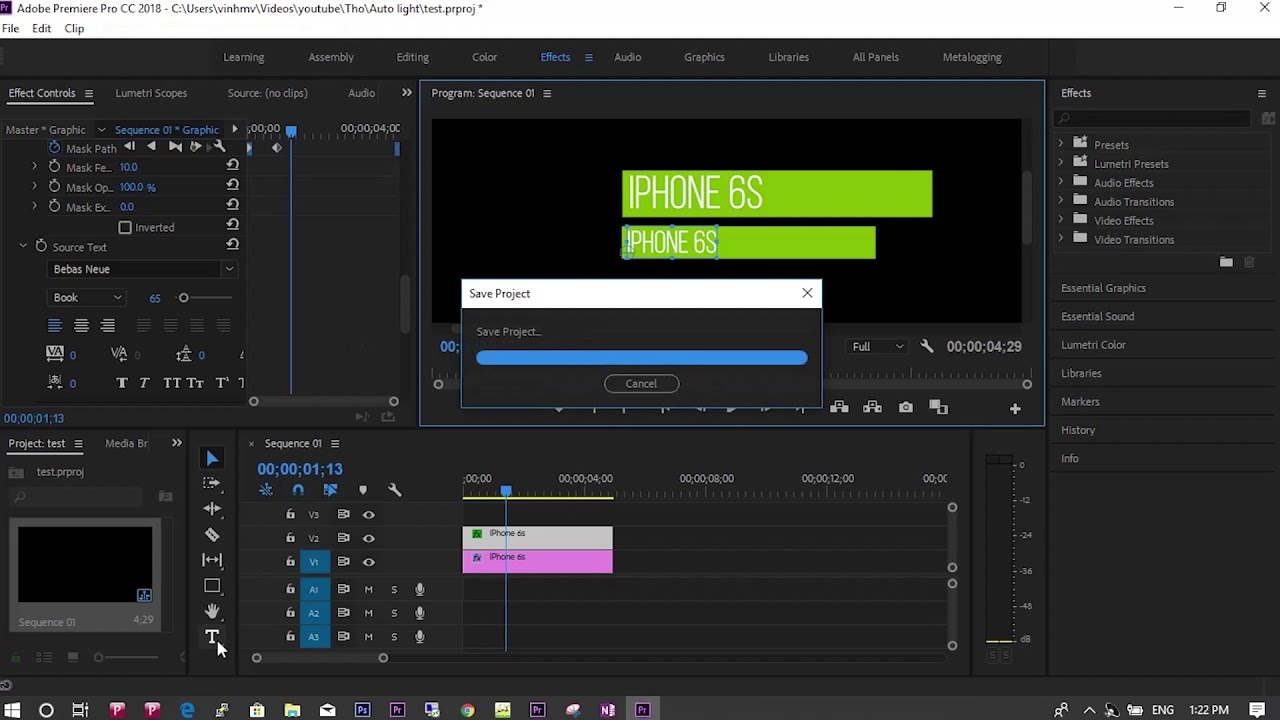Select the Rectangle shape tool
Viewport: 1280px width, 720px height.
[212, 586]
